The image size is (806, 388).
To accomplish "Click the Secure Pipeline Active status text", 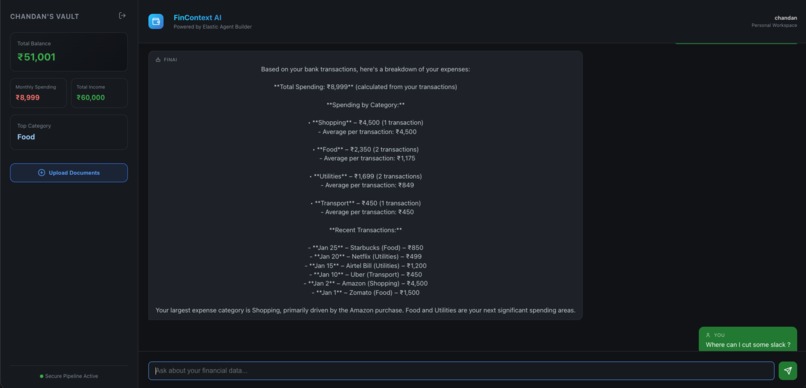I will click(71, 376).
